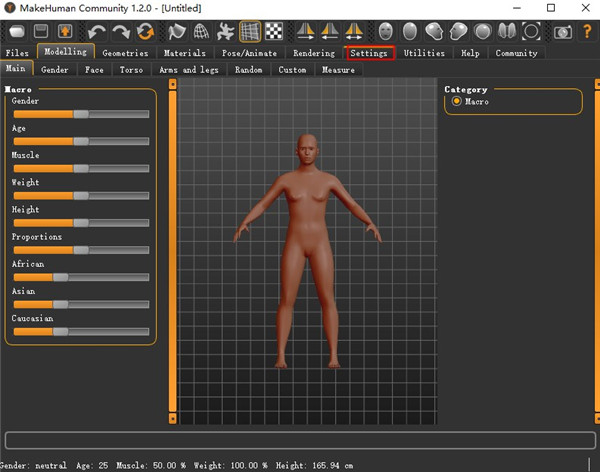Viewport: 600px width, 472px height.
Task: Click the Redo arrow icon
Action: click(x=121, y=32)
